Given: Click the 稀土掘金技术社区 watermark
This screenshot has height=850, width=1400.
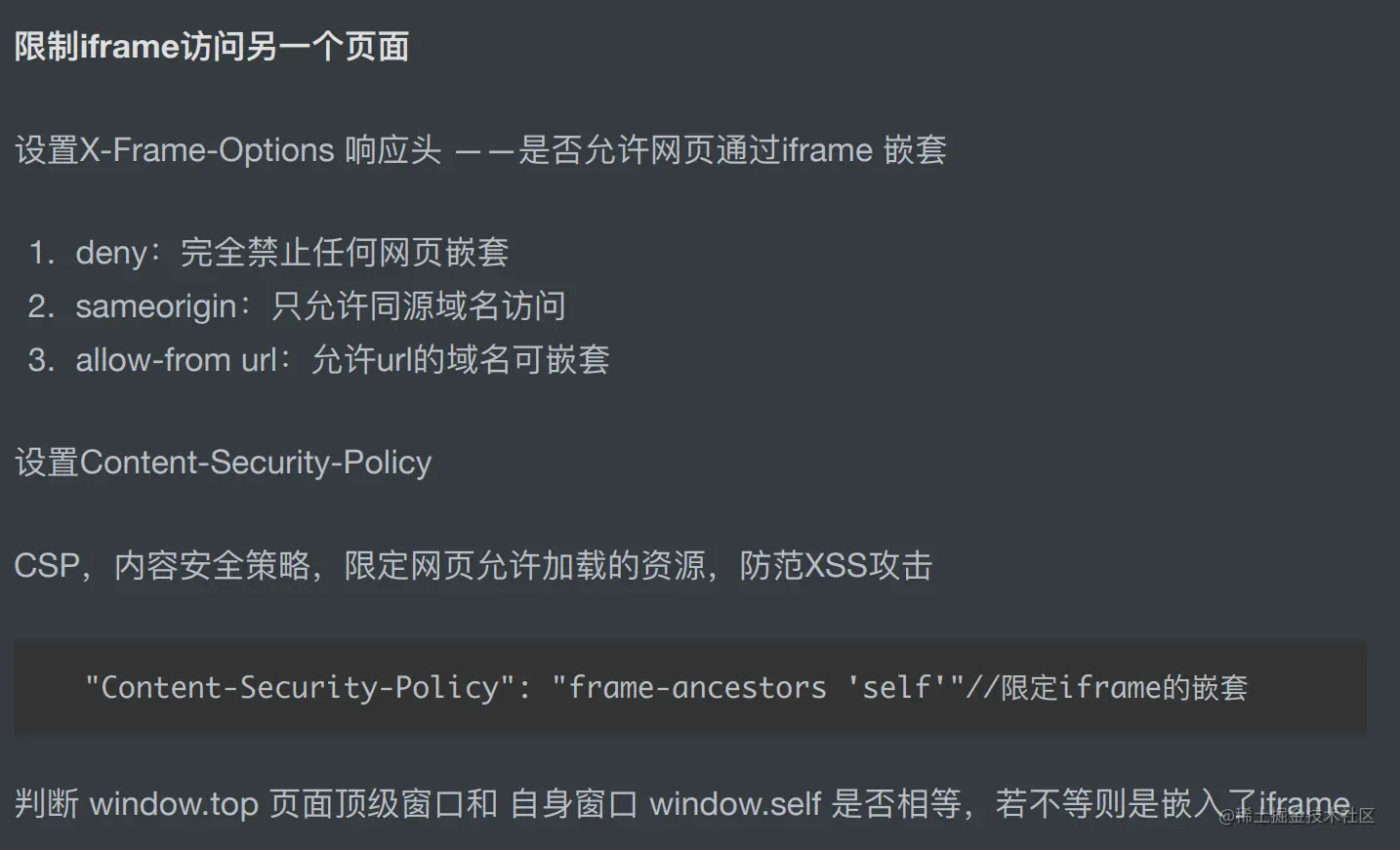Looking at the screenshot, I should coord(1297,817).
